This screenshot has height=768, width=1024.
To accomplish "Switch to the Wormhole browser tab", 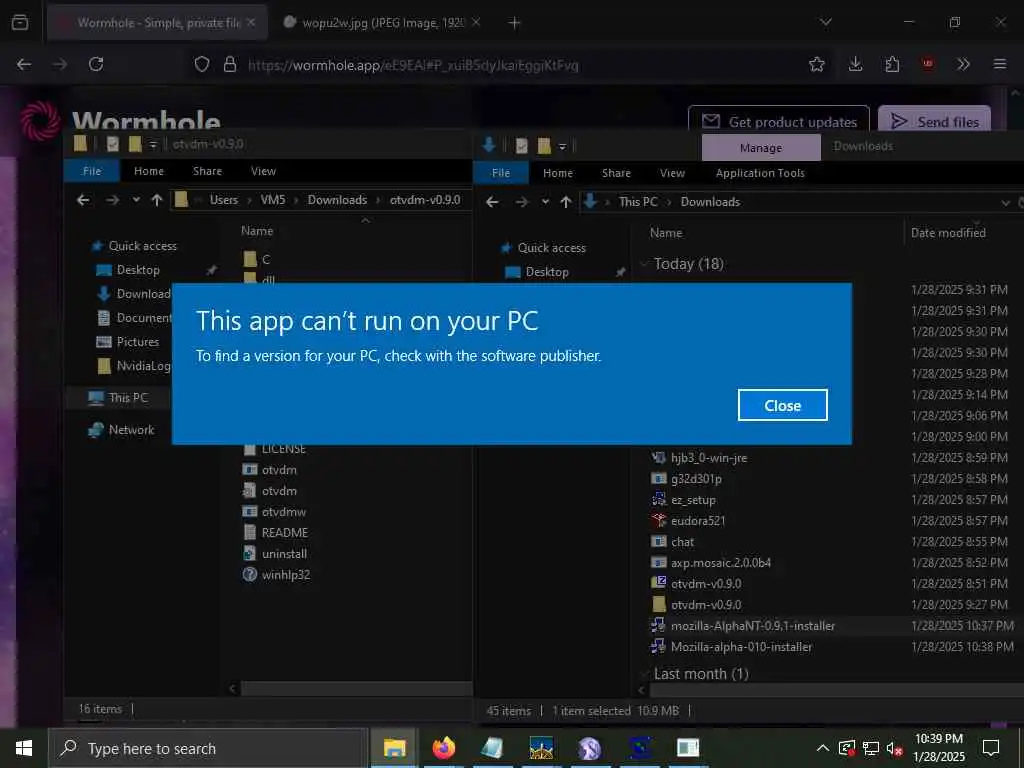I will 157,23.
